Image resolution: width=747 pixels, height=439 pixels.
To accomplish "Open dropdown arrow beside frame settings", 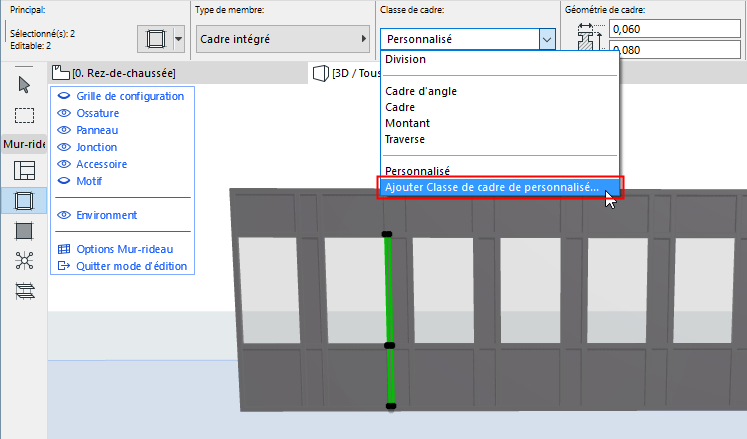I will point(179,39).
